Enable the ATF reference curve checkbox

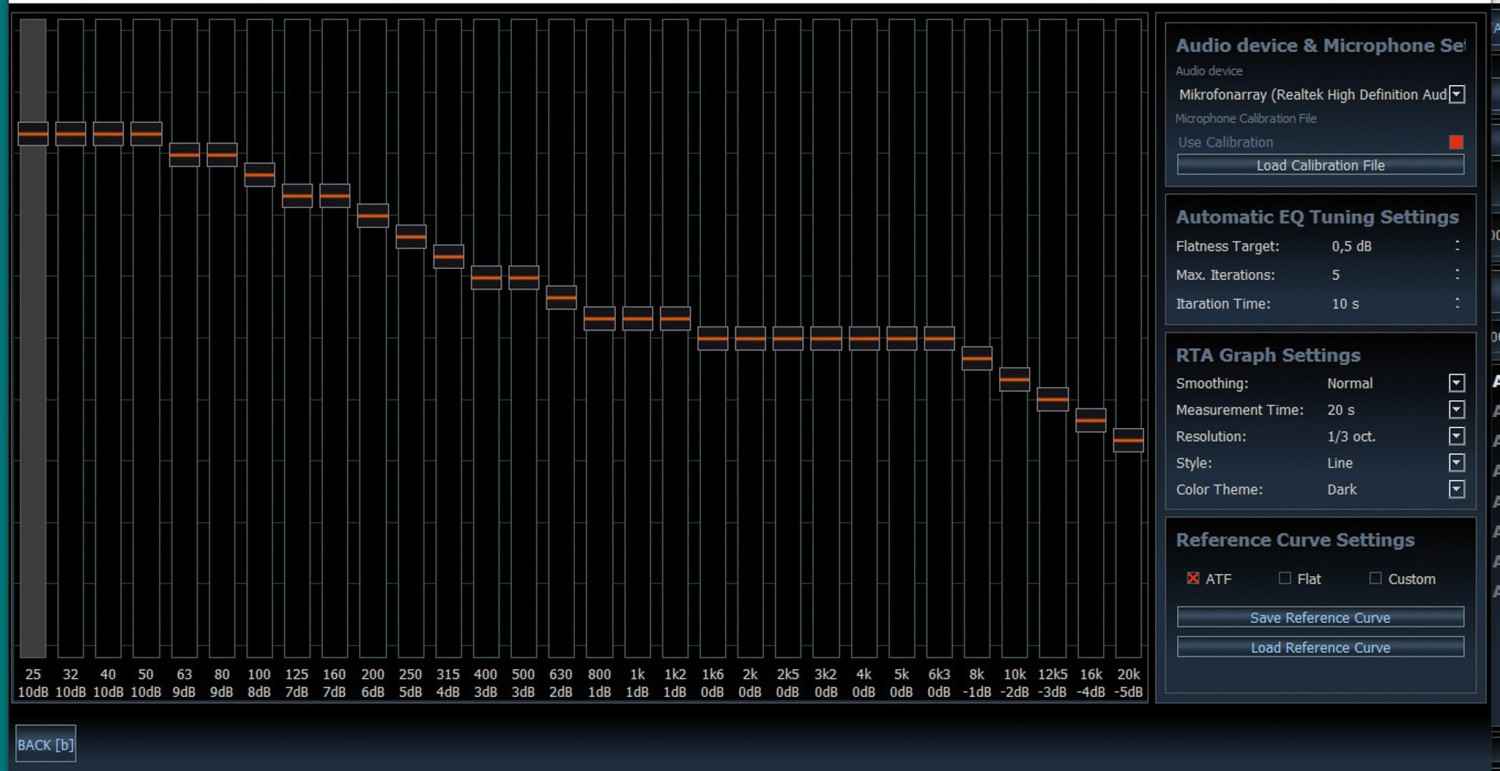click(1193, 578)
